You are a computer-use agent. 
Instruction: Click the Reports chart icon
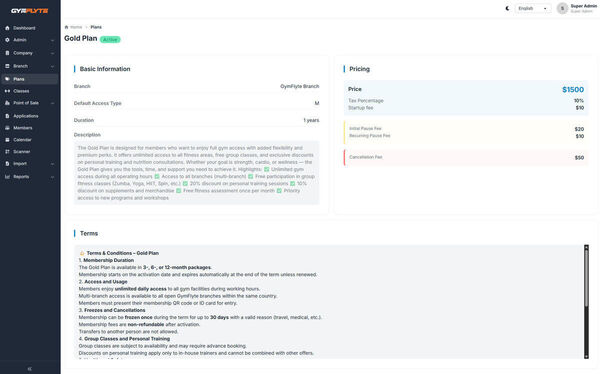click(x=7, y=176)
